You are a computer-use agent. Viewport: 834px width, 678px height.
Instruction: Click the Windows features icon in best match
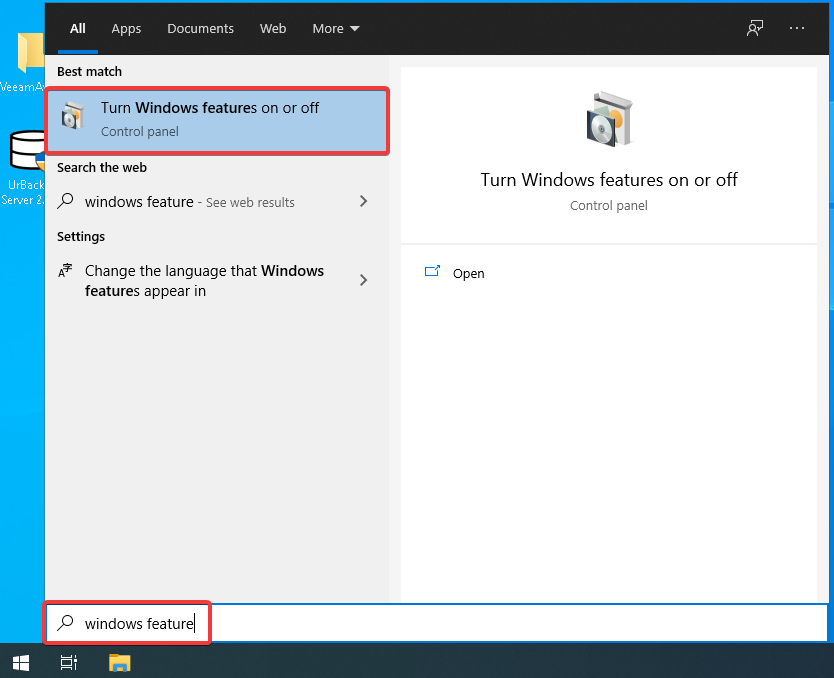click(73, 115)
